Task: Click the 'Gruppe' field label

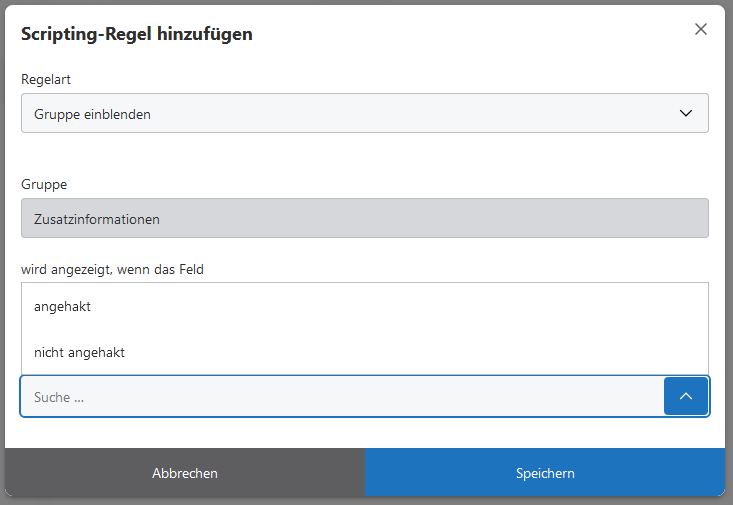Action: coord(44,184)
